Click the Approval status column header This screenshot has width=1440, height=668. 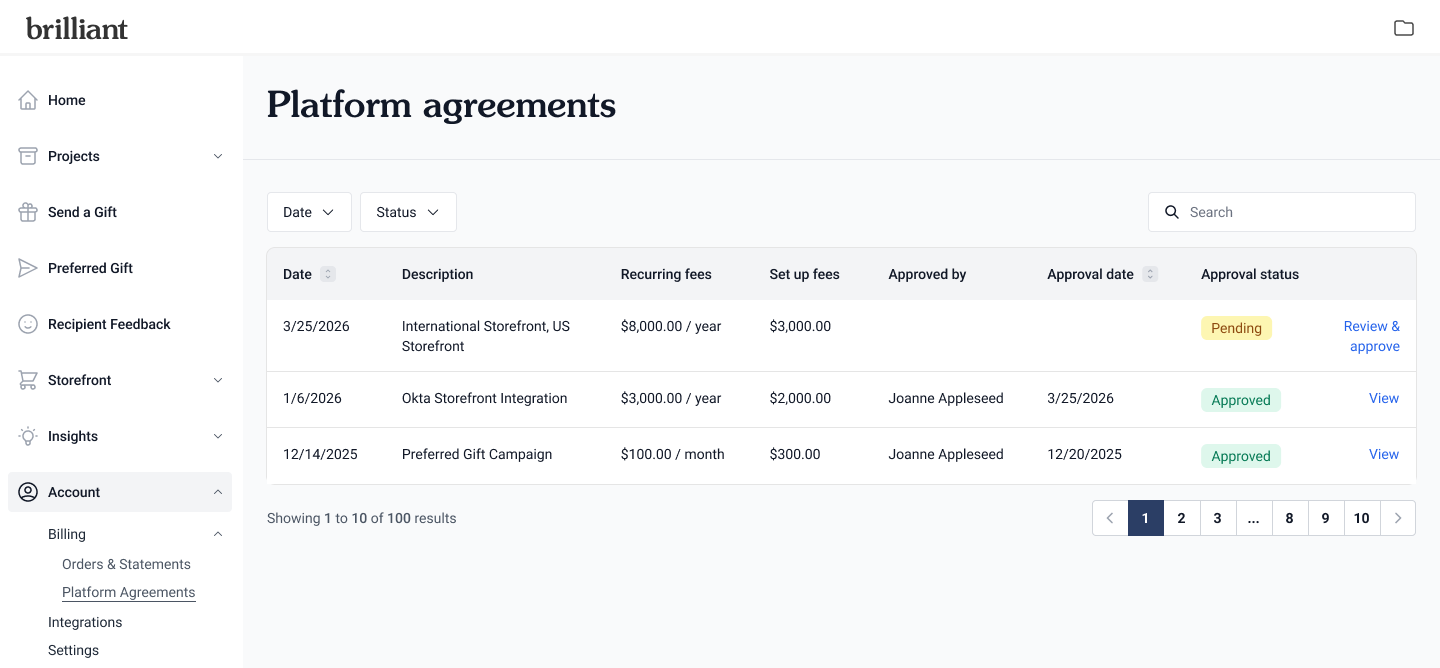[x=1250, y=274]
